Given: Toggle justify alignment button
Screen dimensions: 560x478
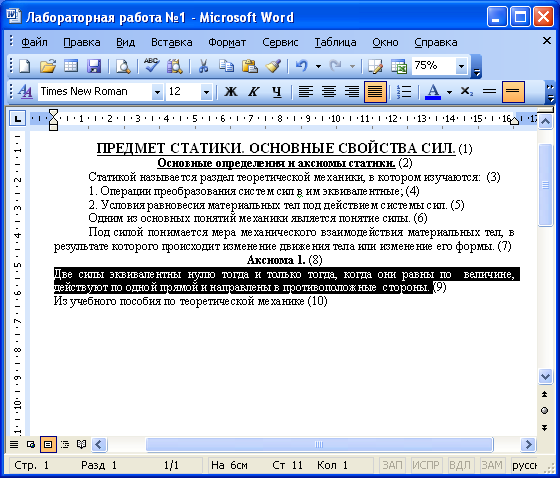Looking at the screenshot, I should [x=375, y=92].
